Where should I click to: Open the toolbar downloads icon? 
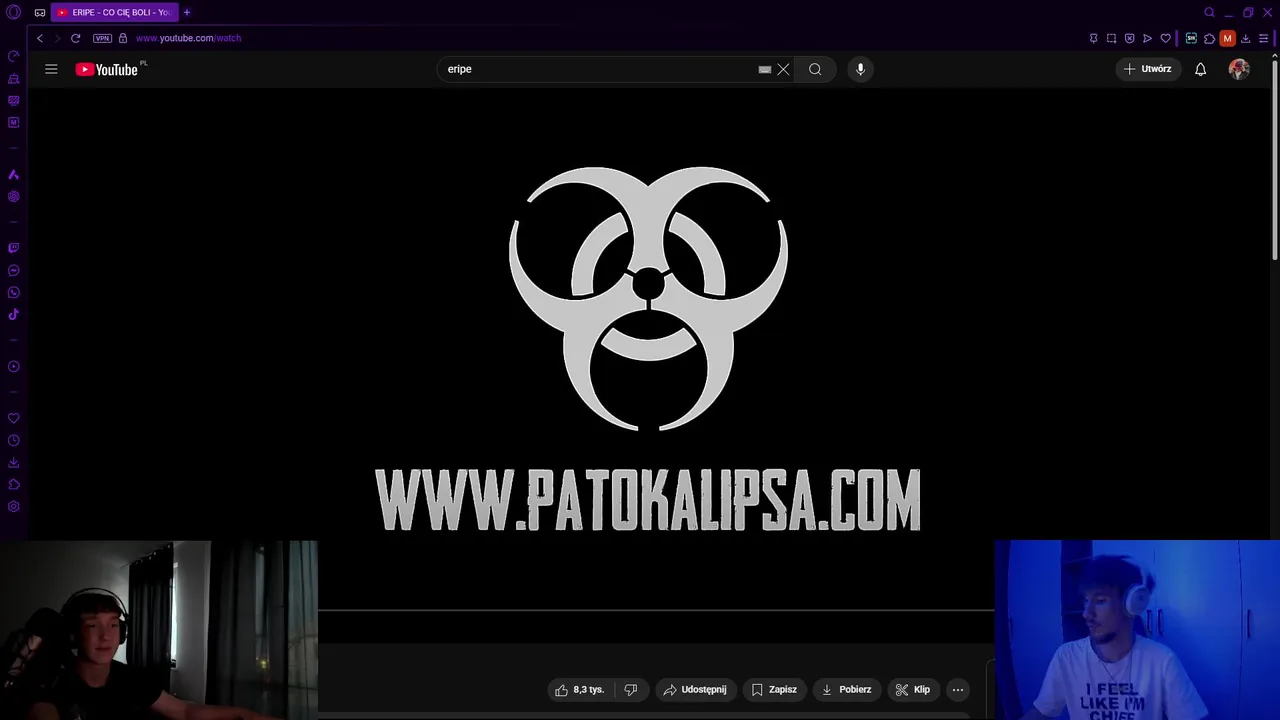click(1245, 38)
